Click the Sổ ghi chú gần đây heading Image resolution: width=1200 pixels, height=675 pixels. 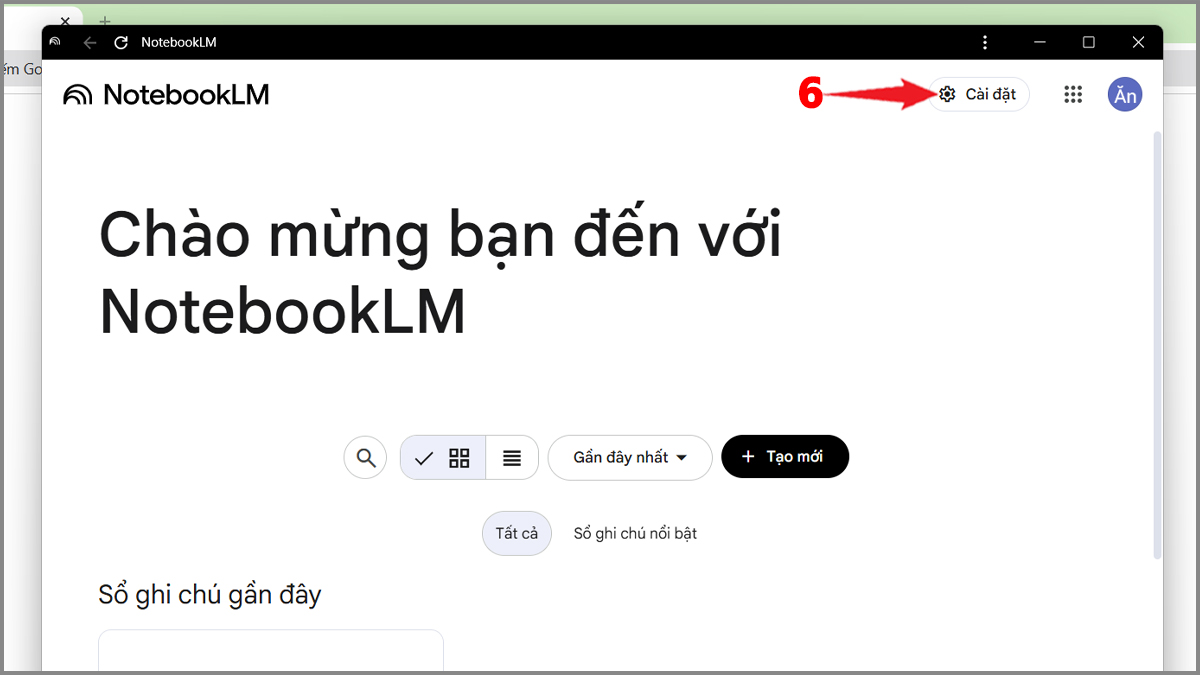click(x=210, y=595)
